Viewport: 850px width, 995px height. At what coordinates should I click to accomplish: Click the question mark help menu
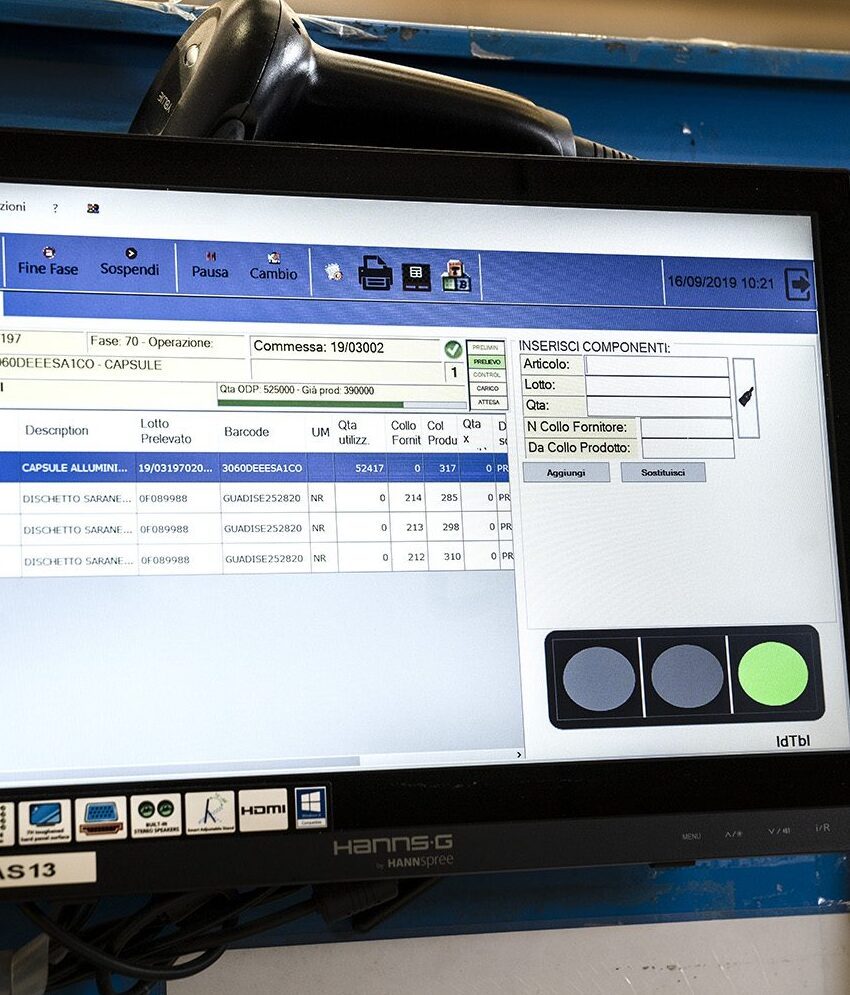point(55,208)
